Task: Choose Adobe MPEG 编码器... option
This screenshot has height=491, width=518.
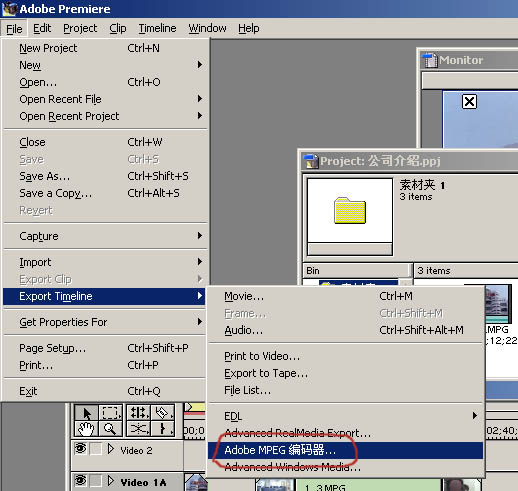Action: click(345, 450)
